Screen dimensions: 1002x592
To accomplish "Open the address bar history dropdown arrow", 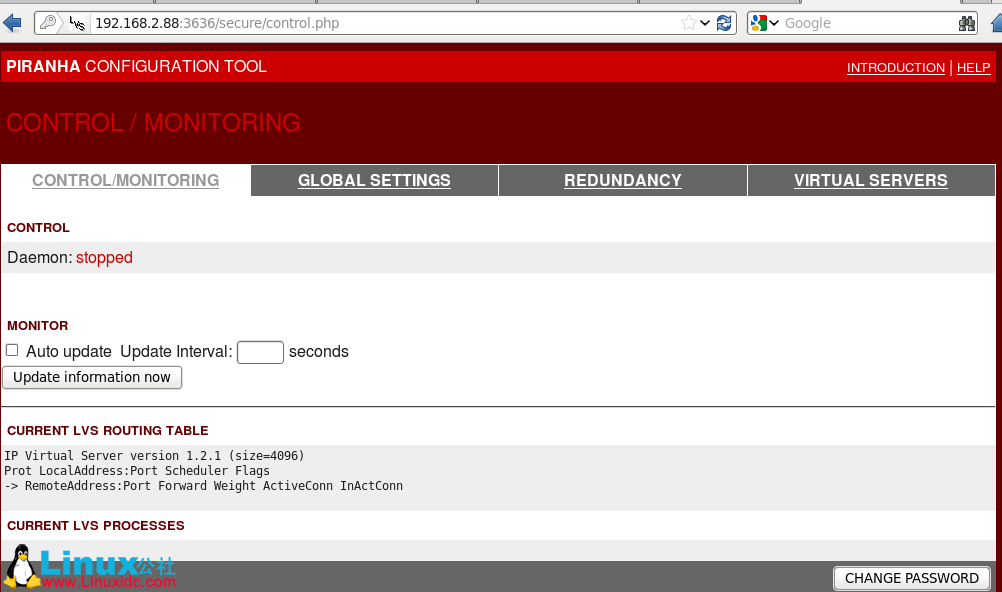I will 706,23.
